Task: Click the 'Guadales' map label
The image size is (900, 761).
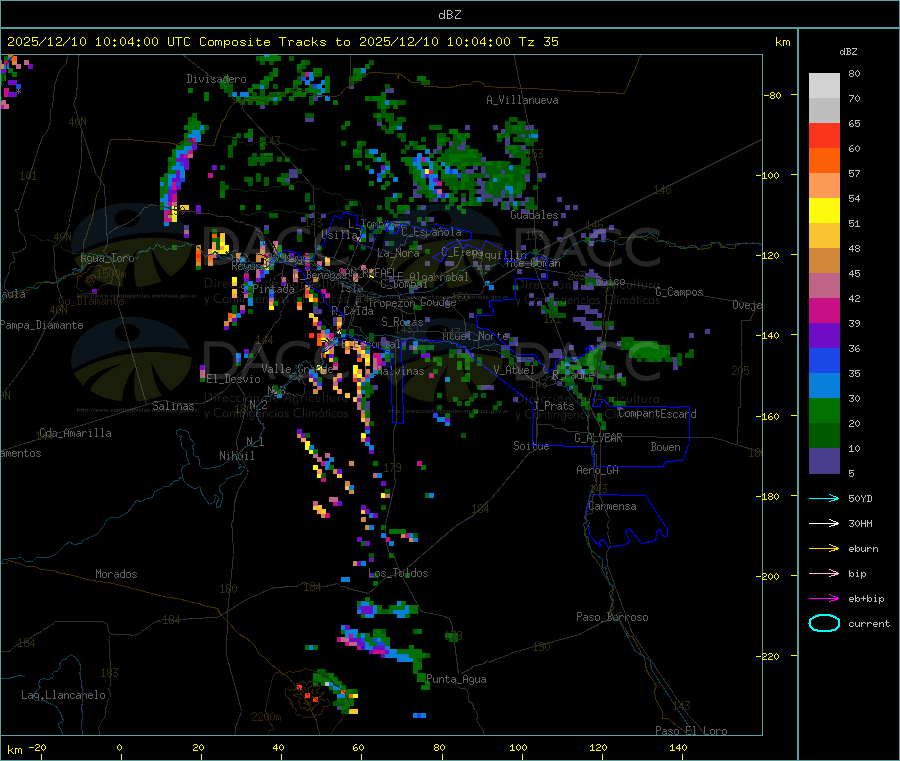Action: tap(534, 215)
